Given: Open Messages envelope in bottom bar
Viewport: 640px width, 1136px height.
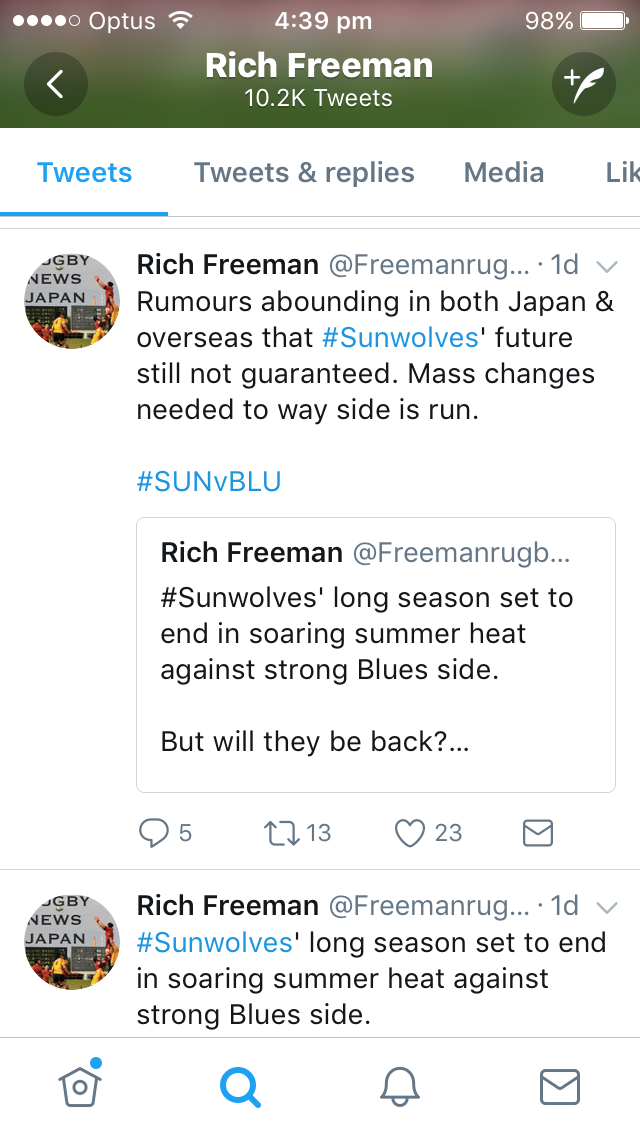Looking at the screenshot, I should pos(560,1086).
